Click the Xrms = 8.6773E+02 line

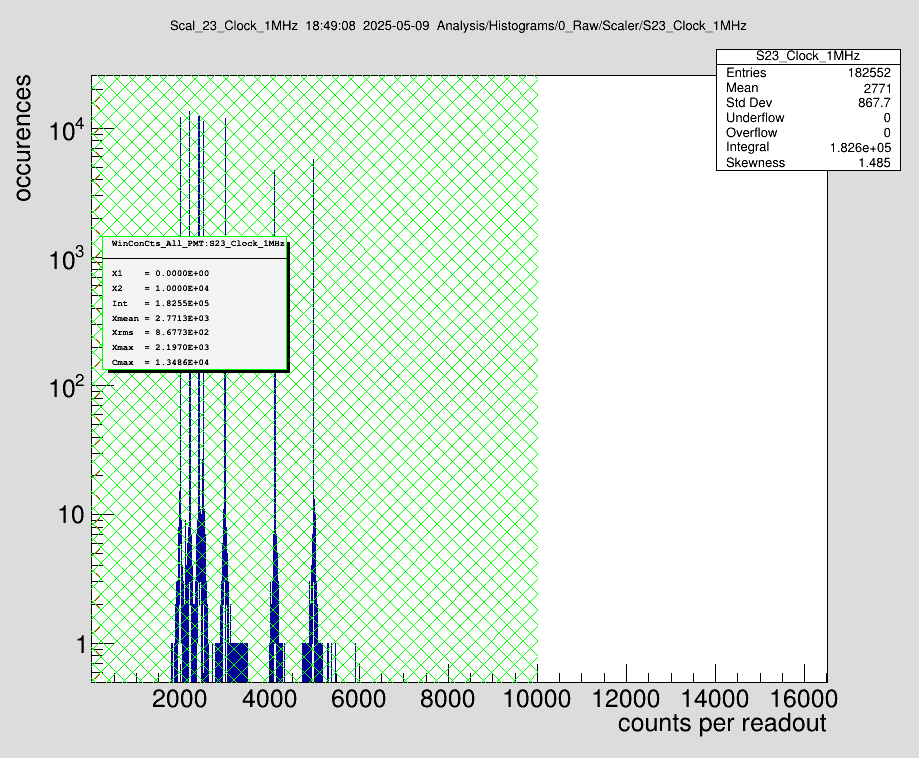pos(160,332)
